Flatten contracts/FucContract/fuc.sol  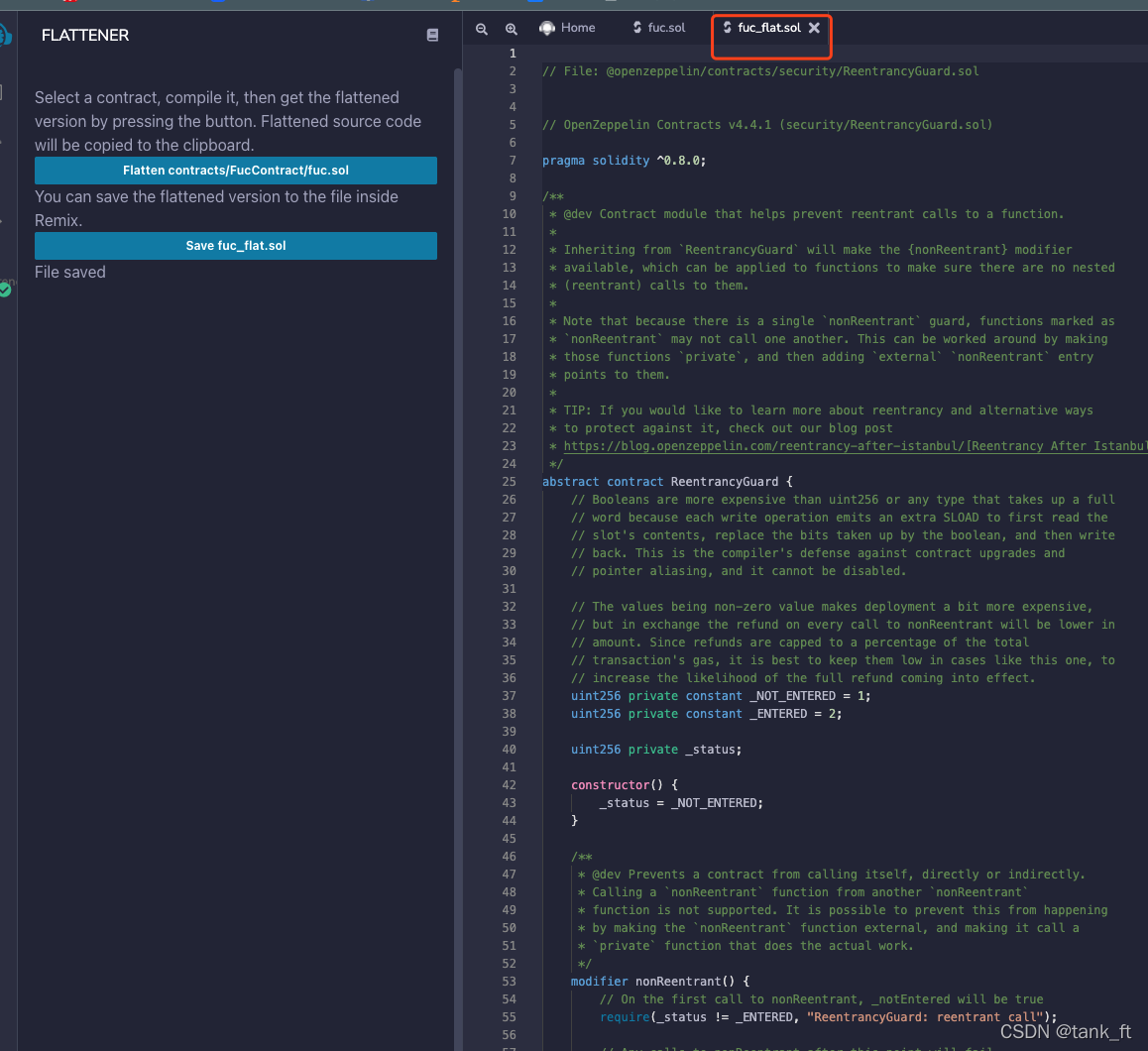coord(236,171)
